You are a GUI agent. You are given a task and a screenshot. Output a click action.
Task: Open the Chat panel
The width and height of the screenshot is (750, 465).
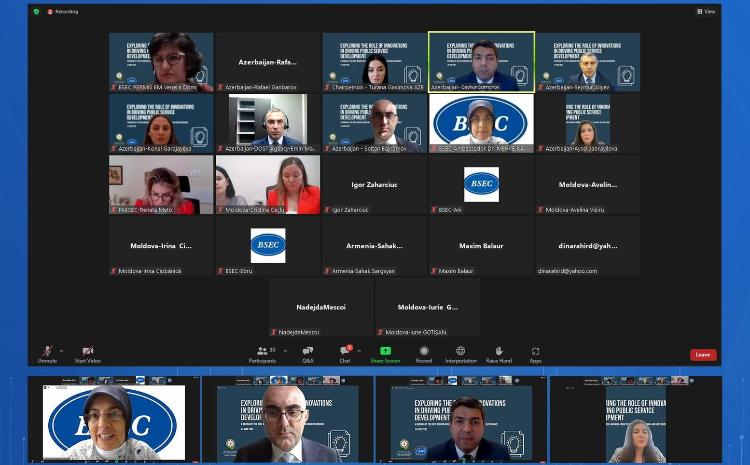[345, 354]
